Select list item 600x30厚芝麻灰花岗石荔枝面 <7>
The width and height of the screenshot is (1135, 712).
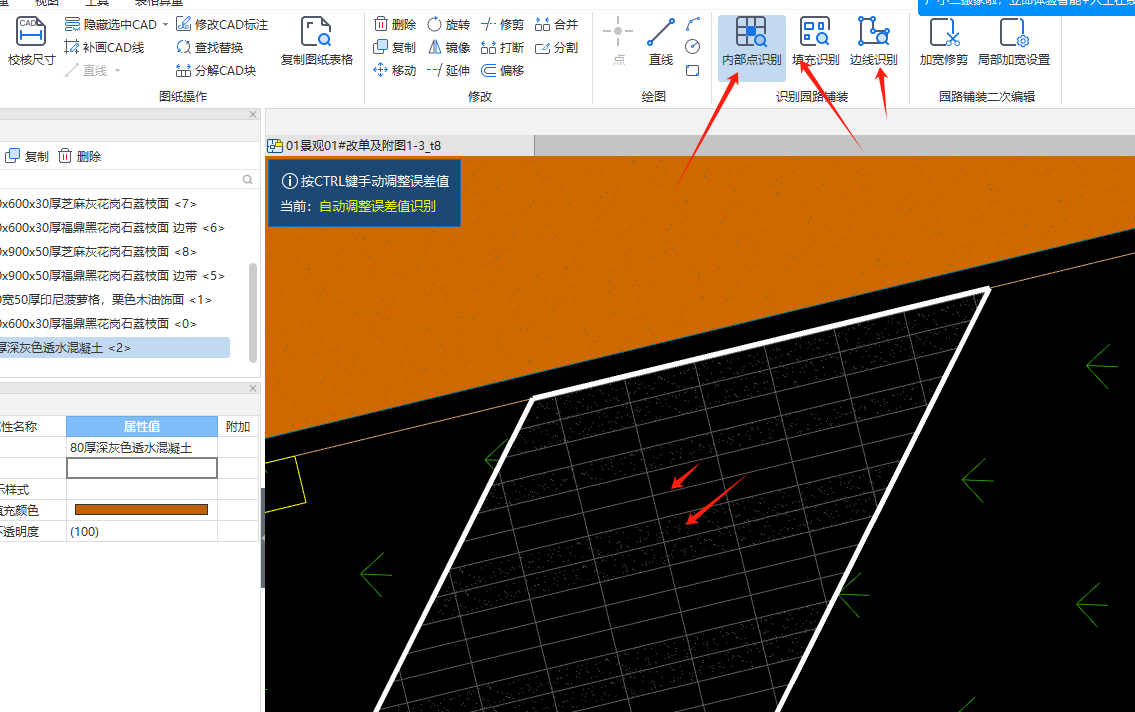[x=116, y=204]
